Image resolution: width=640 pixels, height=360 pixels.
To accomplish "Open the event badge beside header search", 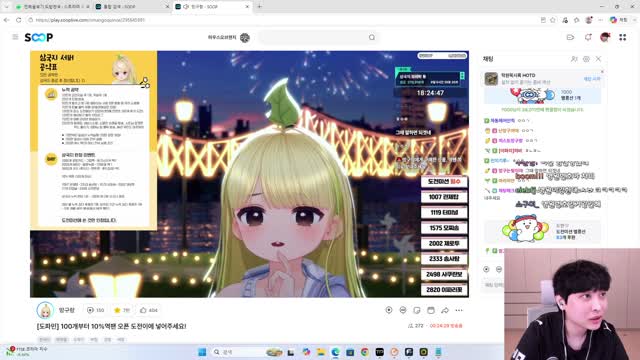I will pos(244,38).
